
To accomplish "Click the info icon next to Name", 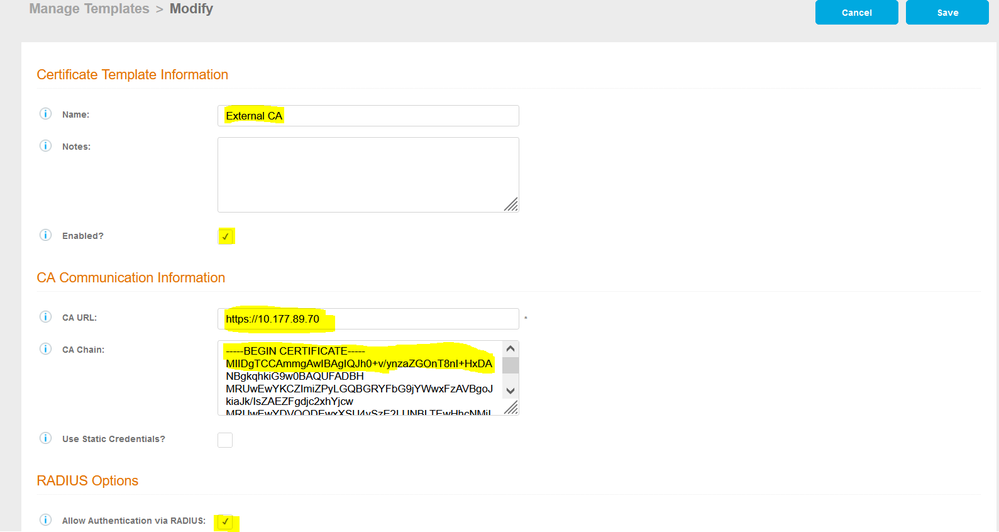I will [45, 115].
